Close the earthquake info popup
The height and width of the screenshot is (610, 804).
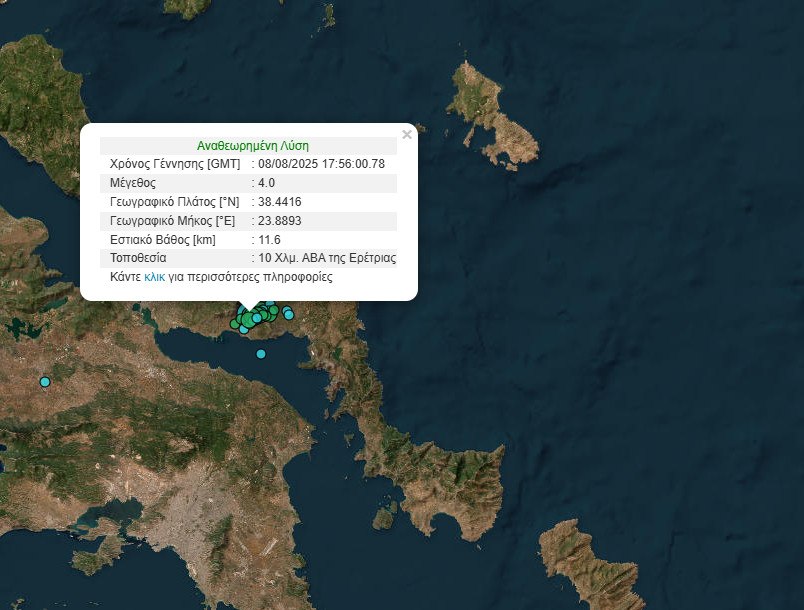point(406,135)
